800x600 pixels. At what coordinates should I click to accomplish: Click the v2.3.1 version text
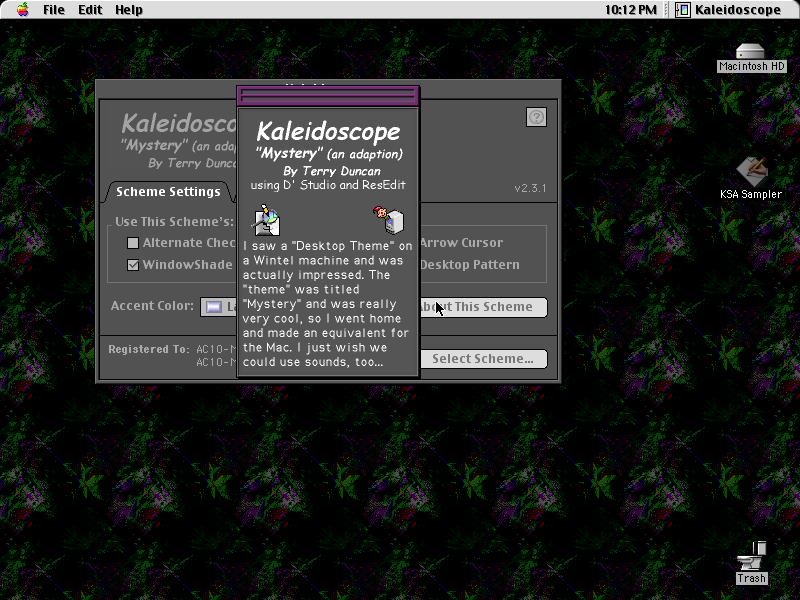click(531, 188)
